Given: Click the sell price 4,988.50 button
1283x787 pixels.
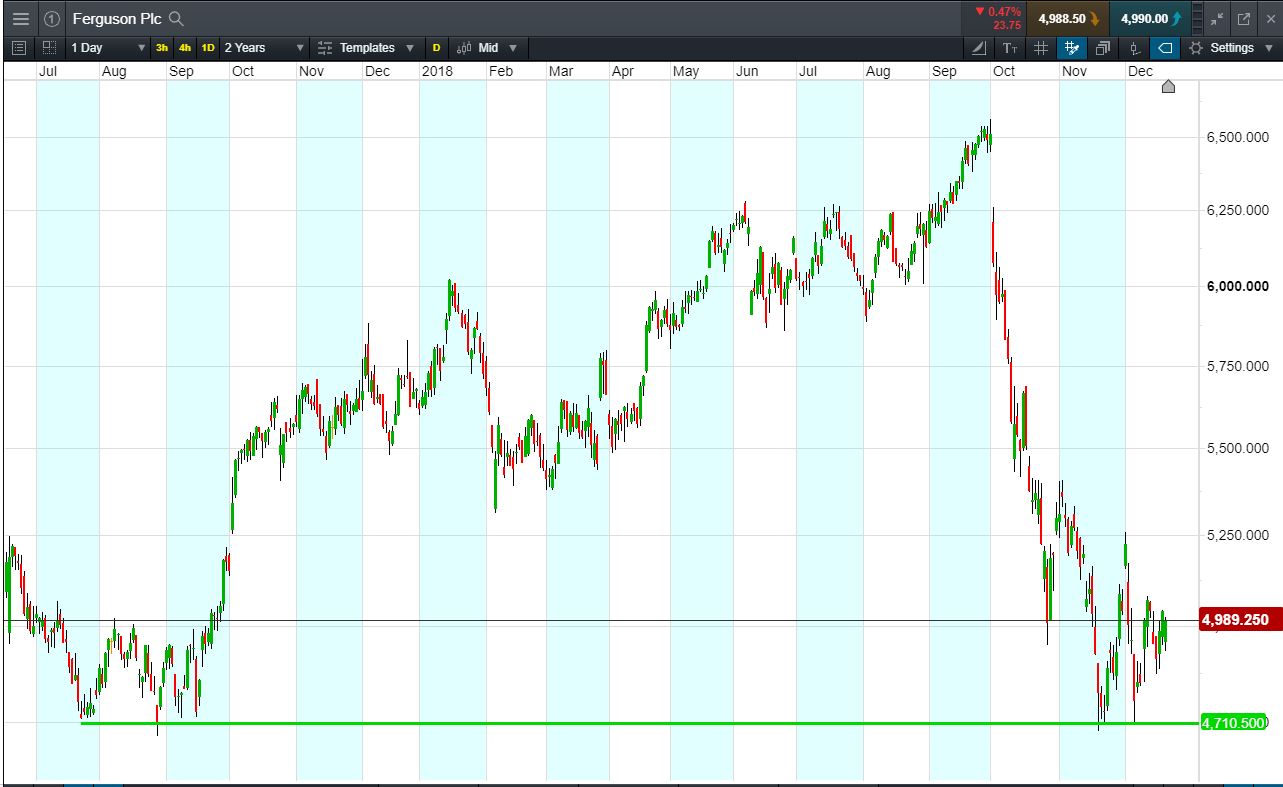Looking at the screenshot, I should pyautogui.click(x=1069, y=18).
